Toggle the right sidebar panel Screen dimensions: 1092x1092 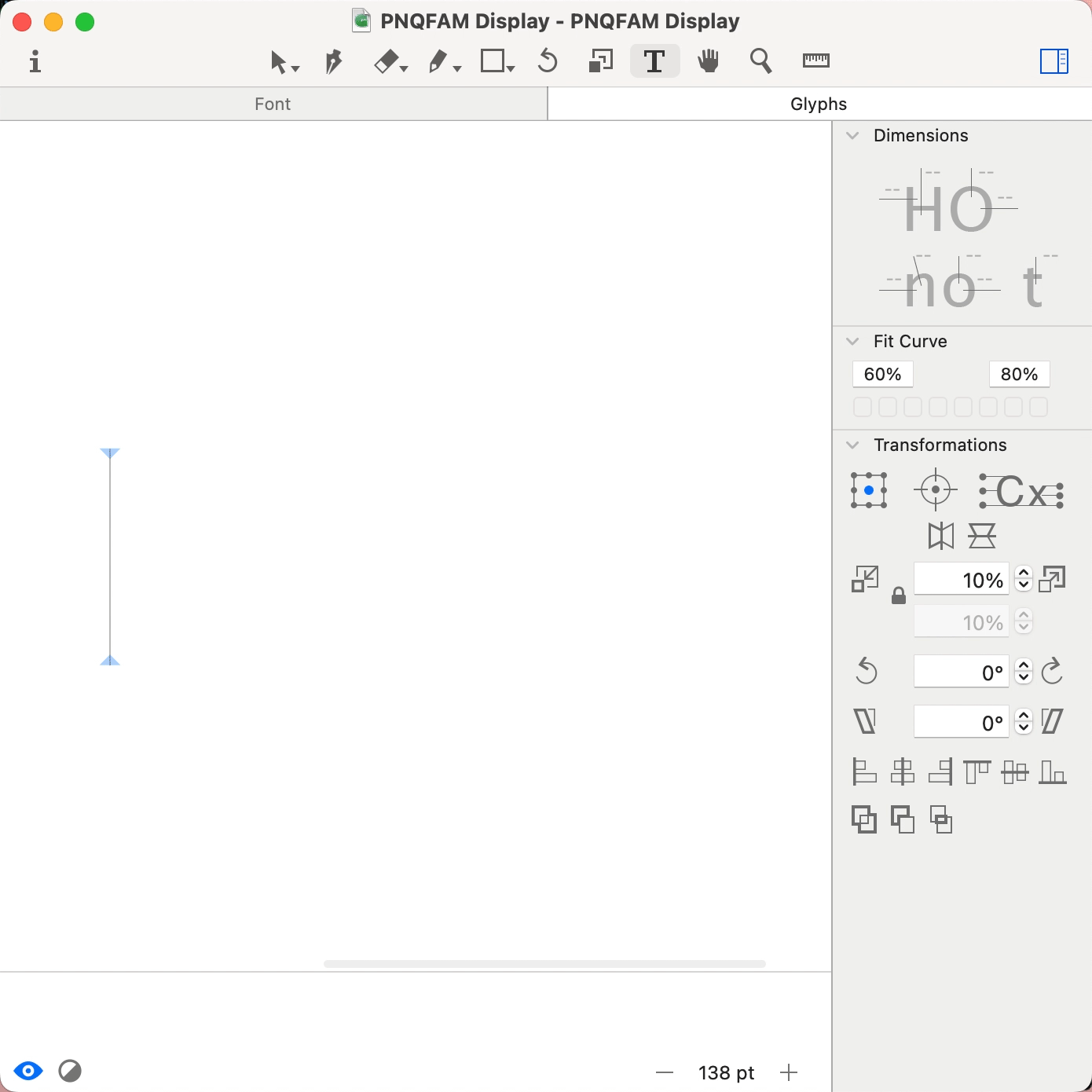(x=1054, y=61)
